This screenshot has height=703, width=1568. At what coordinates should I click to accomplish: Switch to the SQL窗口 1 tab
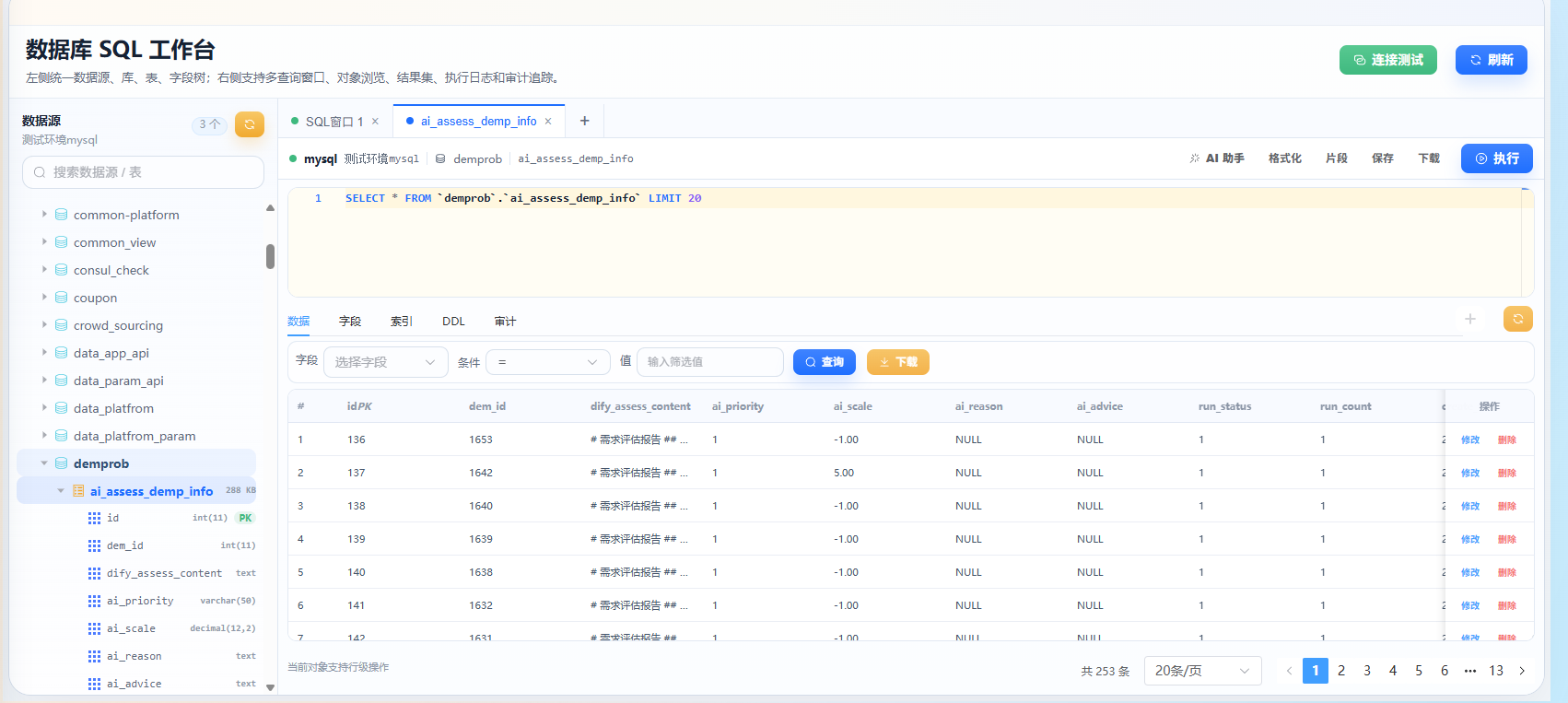333,122
